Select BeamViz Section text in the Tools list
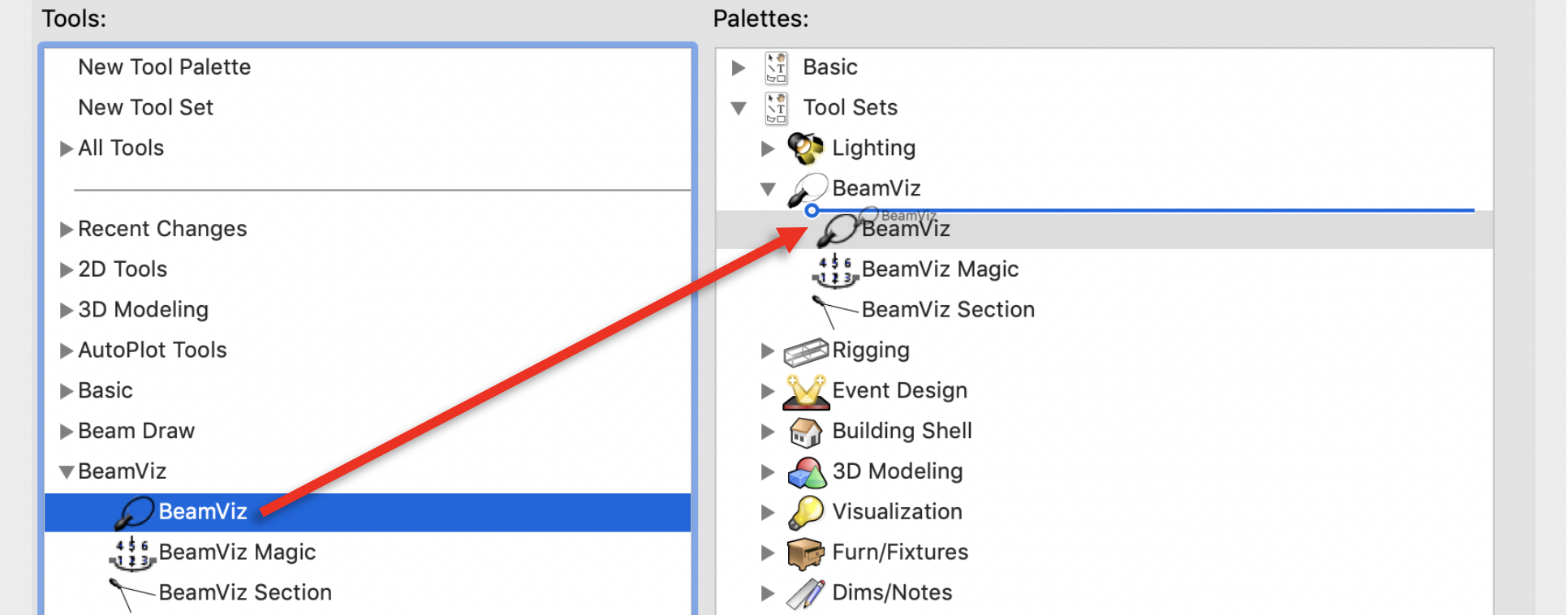This screenshot has width=1568, height=615. (x=245, y=593)
